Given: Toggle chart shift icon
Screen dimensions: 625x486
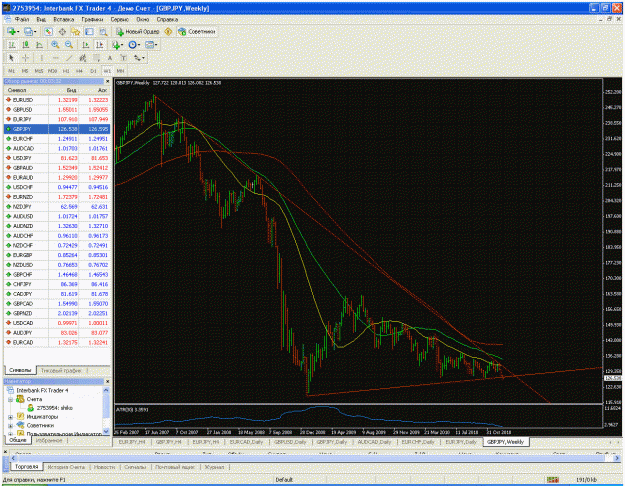Looking at the screenshot, I should tap(99, 45).
